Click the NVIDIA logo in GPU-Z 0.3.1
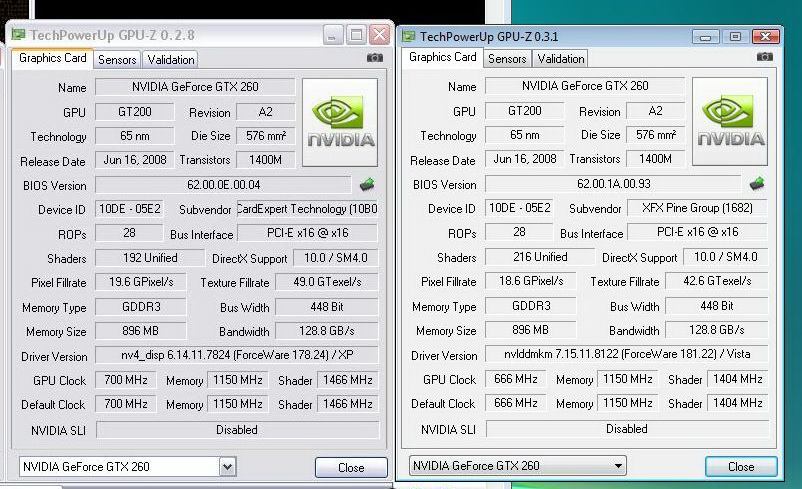Viewport: 802px width, 489px height. point(730,121)
